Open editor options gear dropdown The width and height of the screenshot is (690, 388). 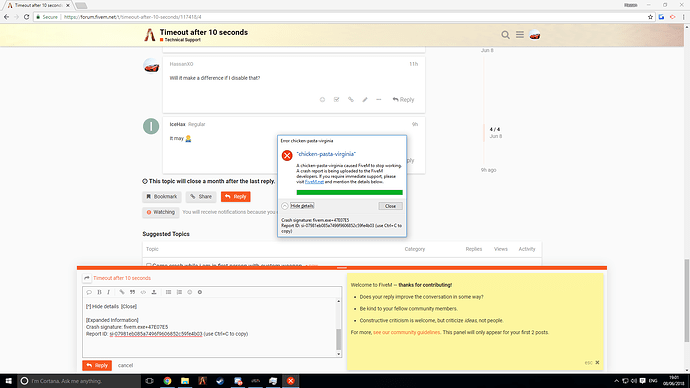point(200,292)
